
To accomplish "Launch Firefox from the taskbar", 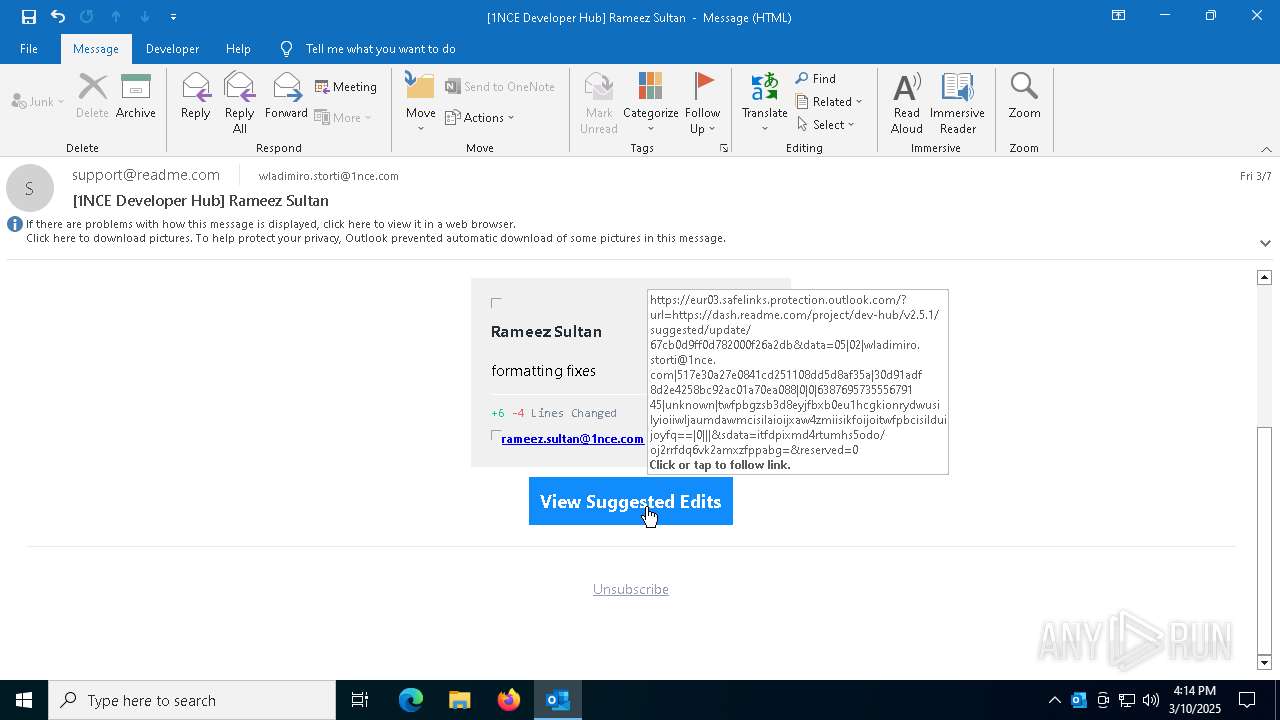I will [508, 700].
